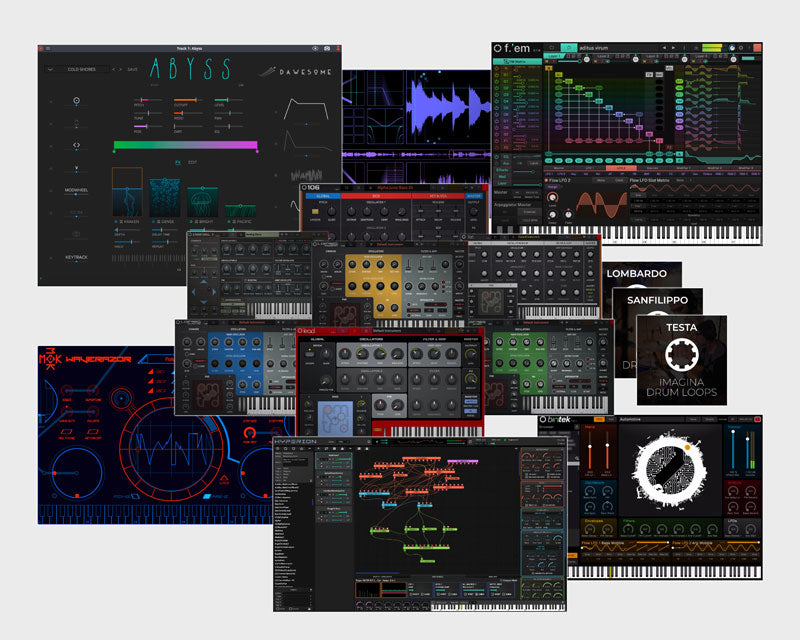The height and width of the screenshot is (640, 800).
Task: Click the central waveform scope in WaveRazor
Action: coord(171,448)
